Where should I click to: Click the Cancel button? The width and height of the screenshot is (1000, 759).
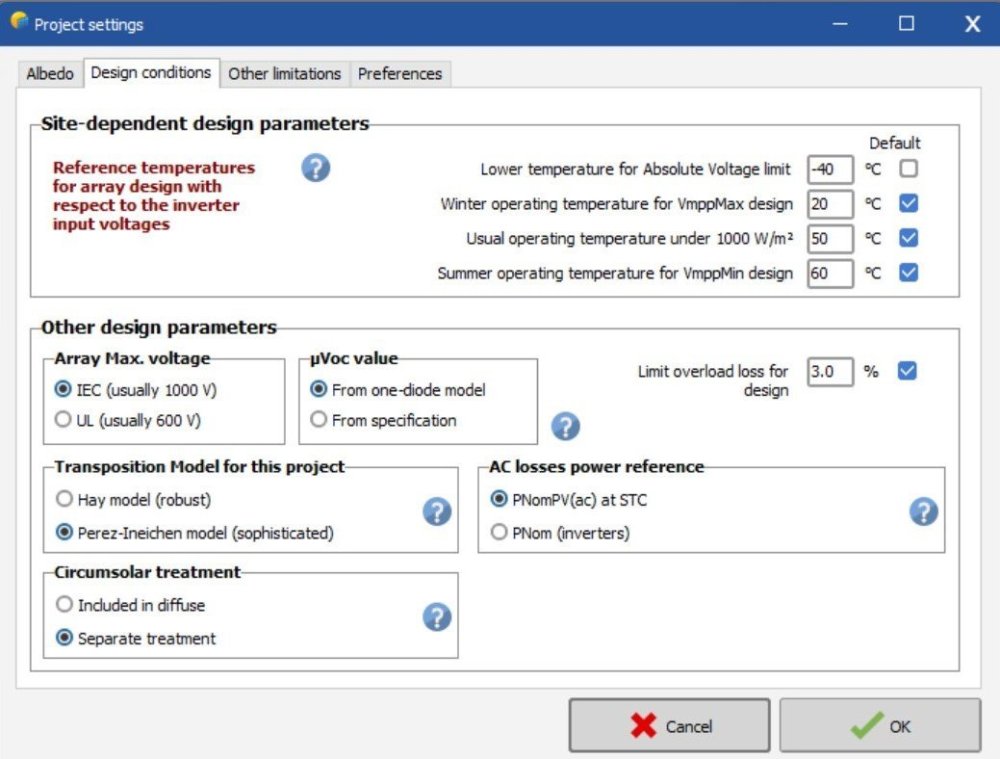669,726
